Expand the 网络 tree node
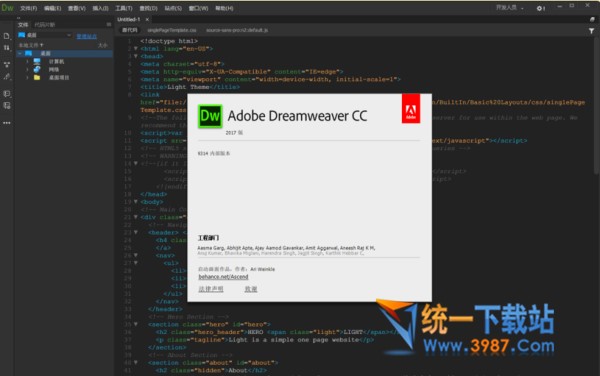 (27, 70)
